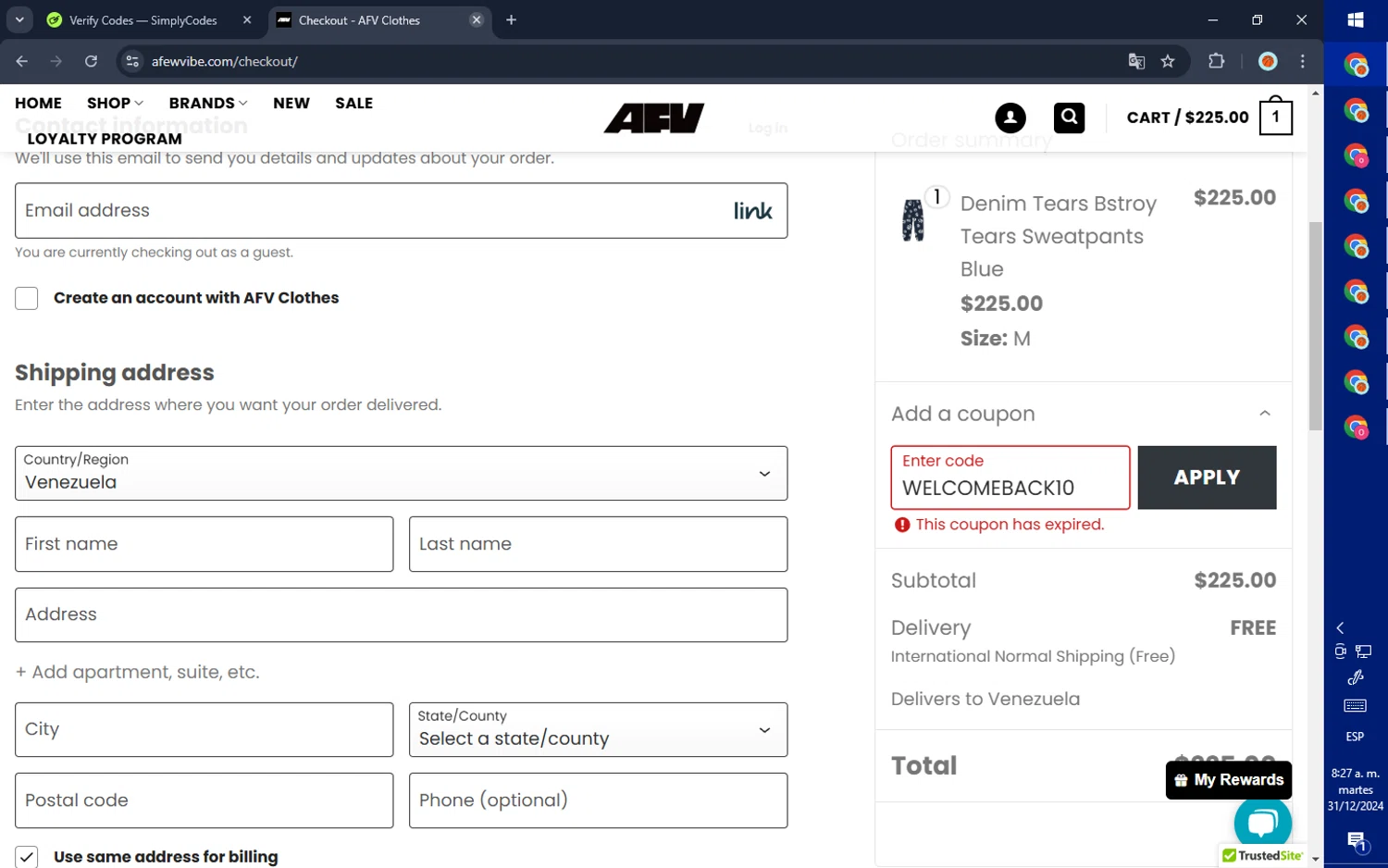
Task: Open the Chrome extensions puzzle icon
Action: point(1216,61)
